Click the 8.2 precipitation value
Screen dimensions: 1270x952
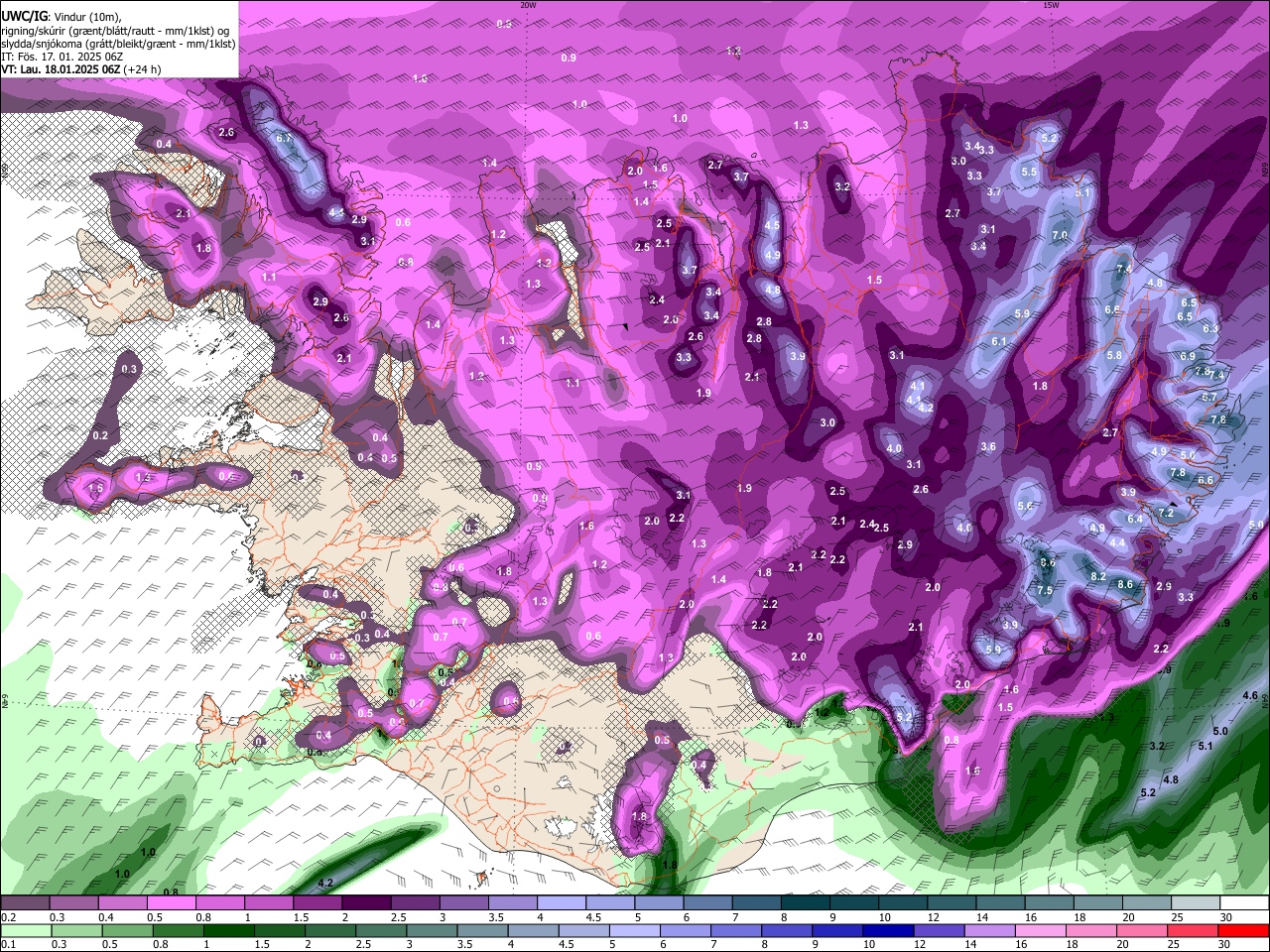point(1098,576)
